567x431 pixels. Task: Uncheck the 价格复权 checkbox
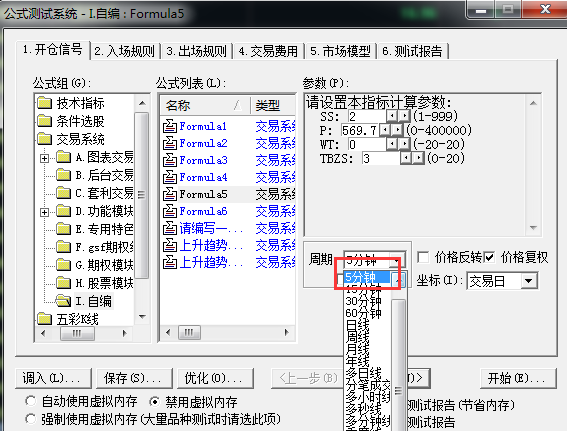coord(489,257)
